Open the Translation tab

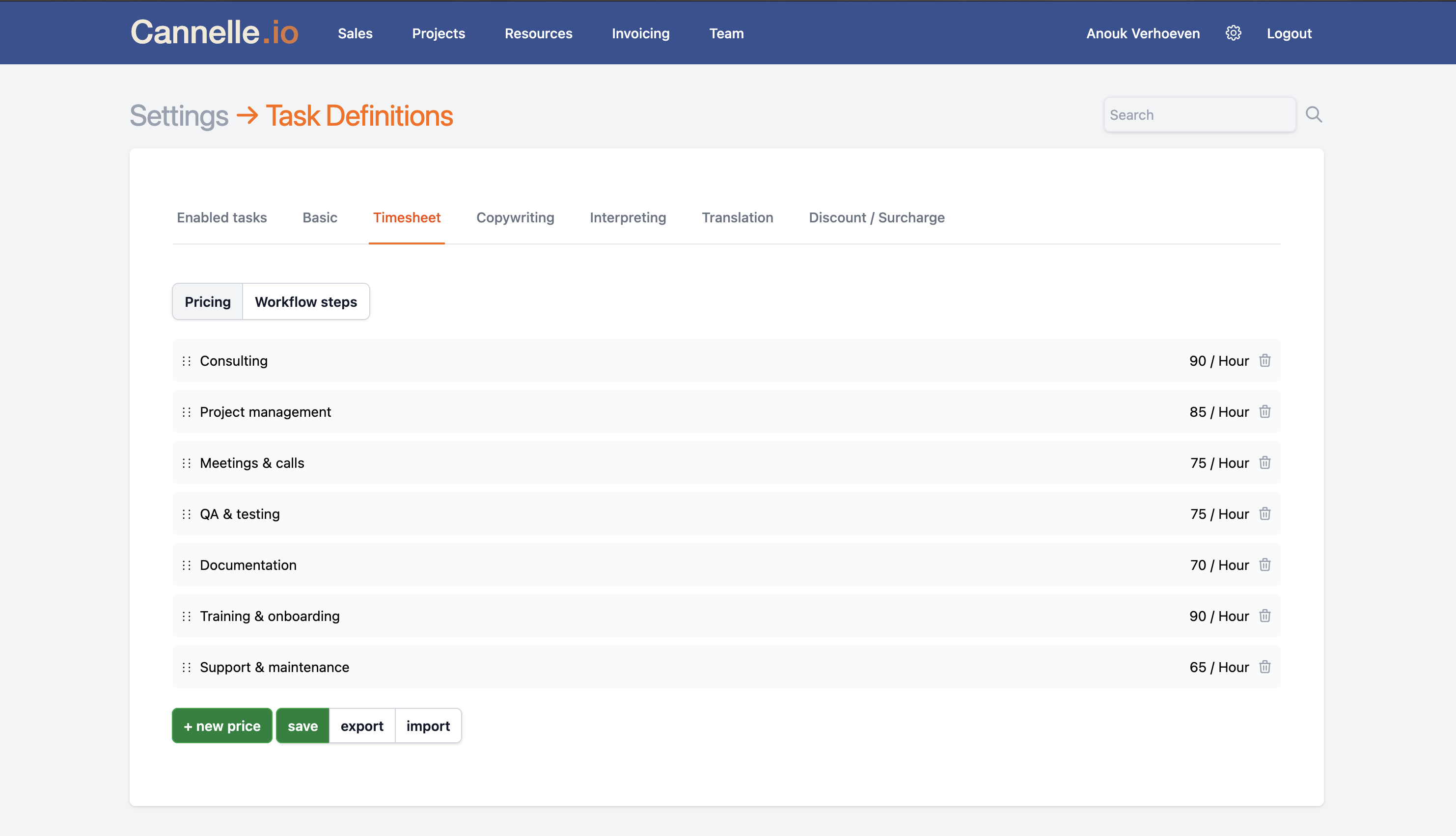tap(738, 217)
